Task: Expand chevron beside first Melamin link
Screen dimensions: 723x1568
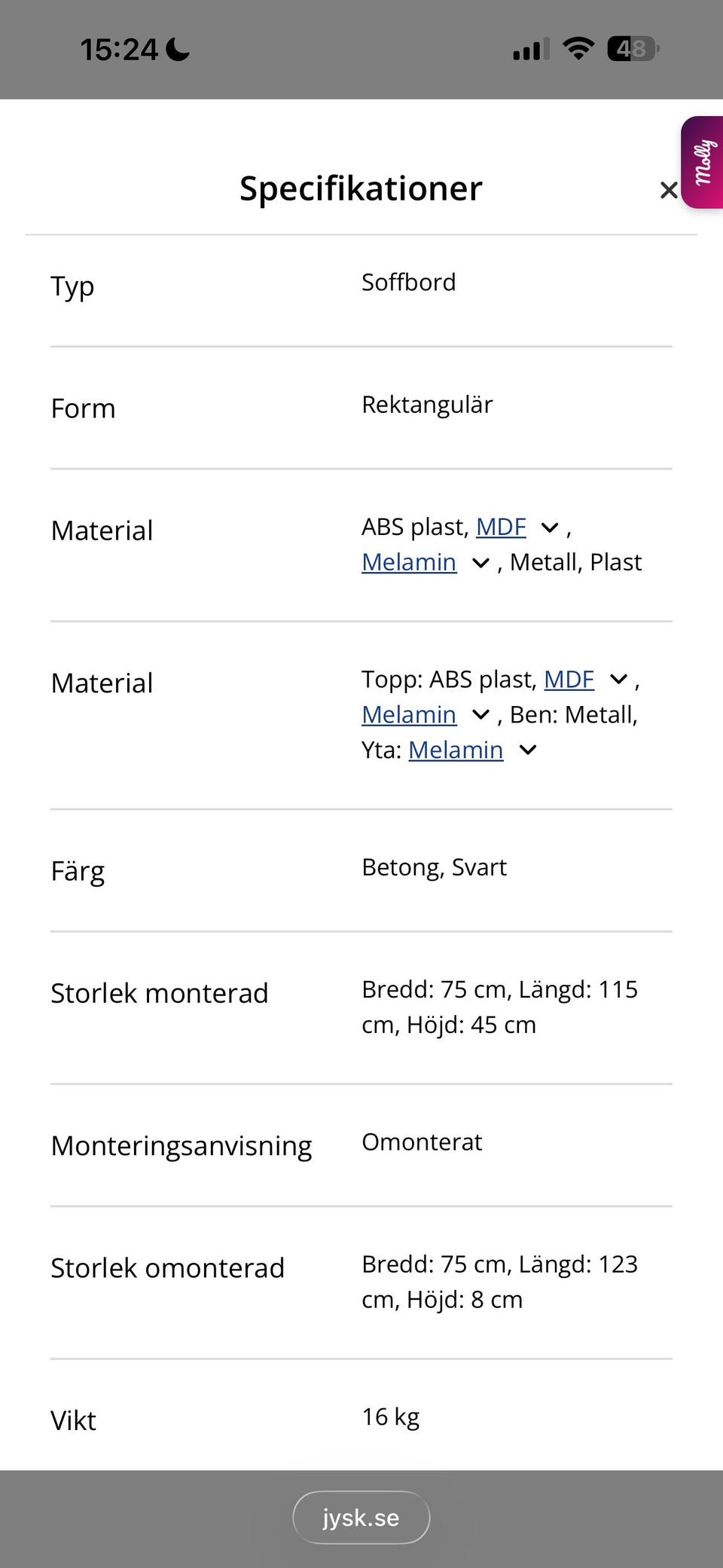Action: coord(480,564)
